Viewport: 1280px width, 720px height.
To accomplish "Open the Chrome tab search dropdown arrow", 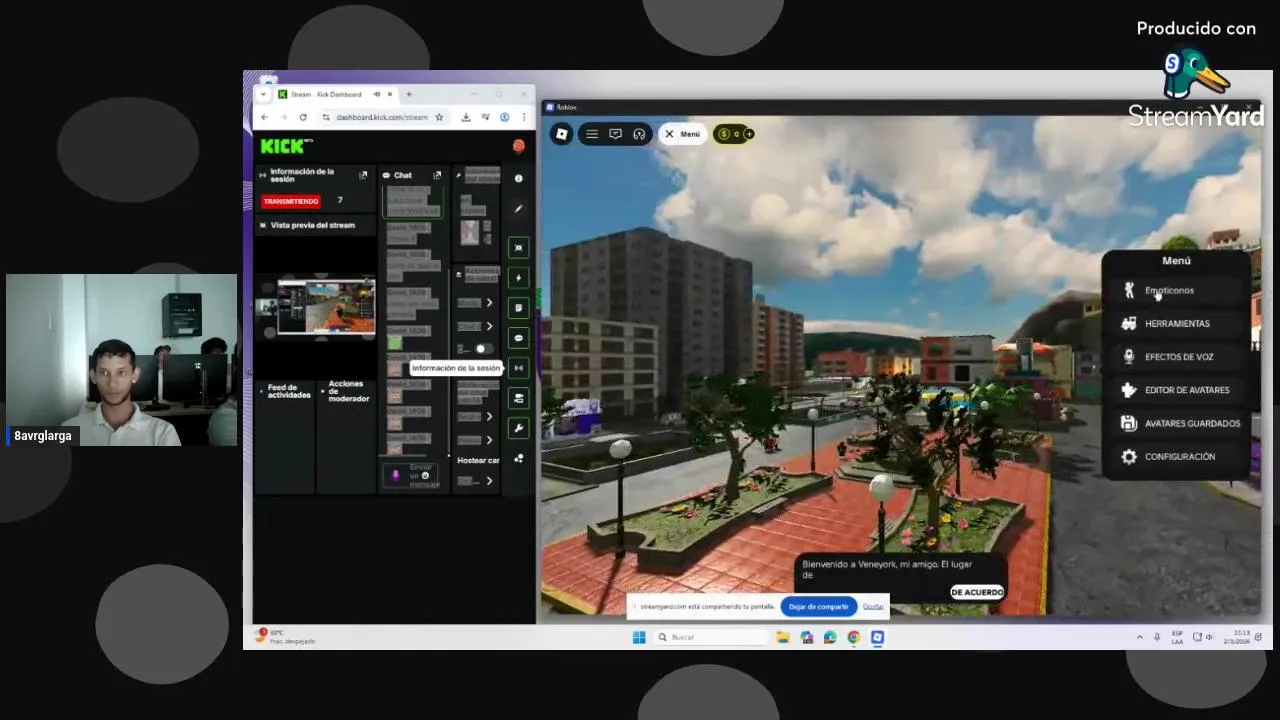I will 263,94.
